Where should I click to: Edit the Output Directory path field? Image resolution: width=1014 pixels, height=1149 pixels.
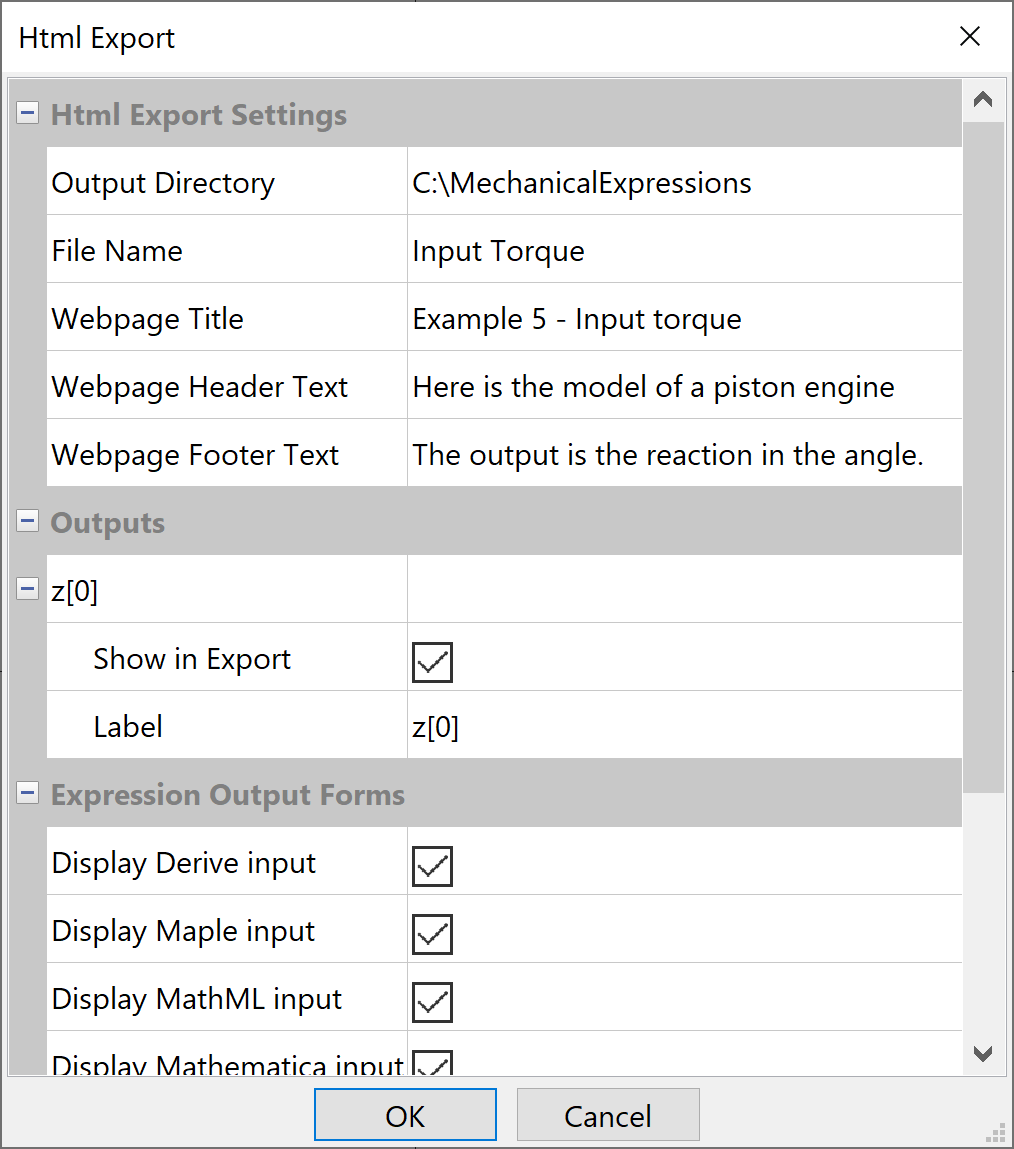click(683, 183)
